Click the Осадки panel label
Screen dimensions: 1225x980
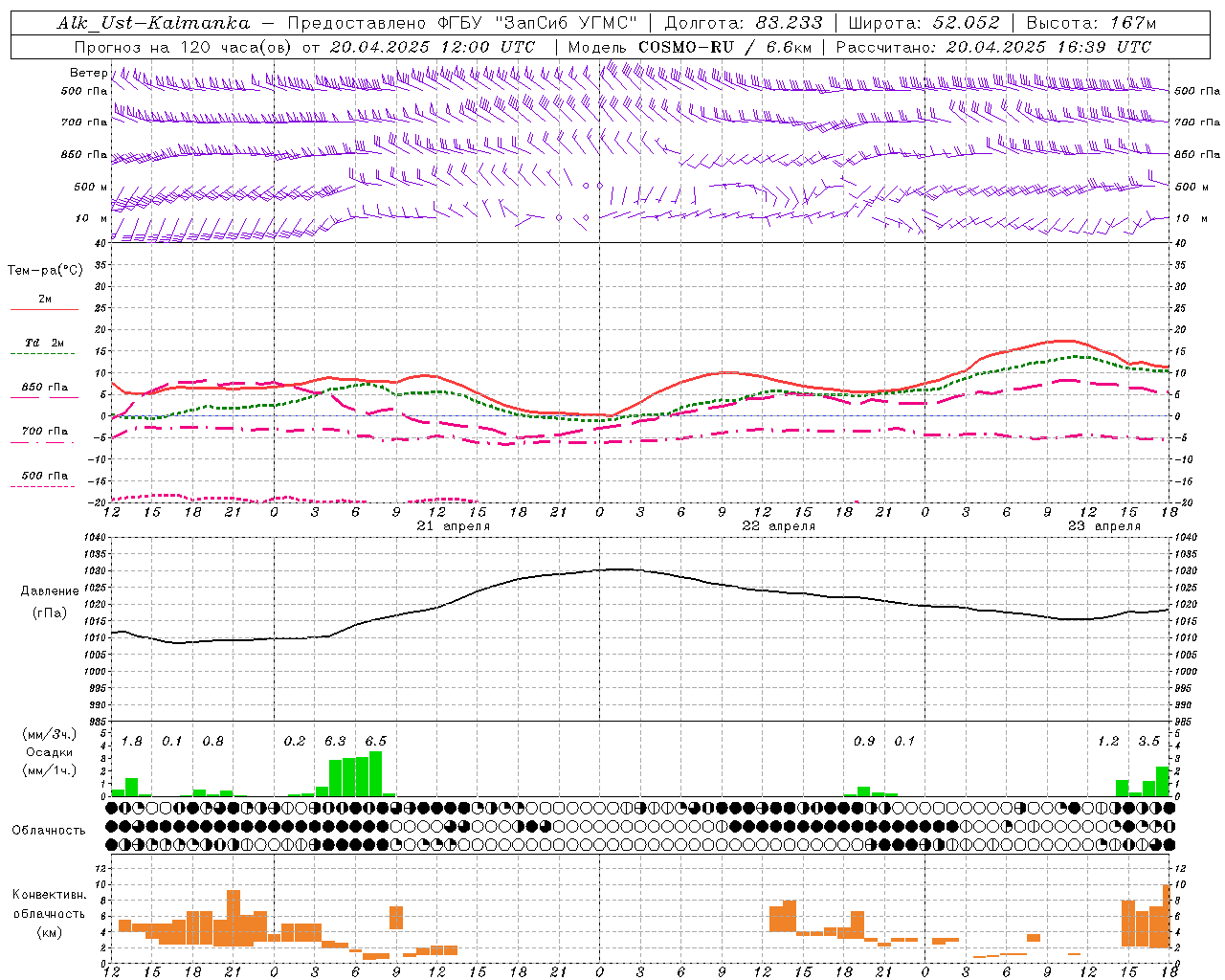pos(49,752)
